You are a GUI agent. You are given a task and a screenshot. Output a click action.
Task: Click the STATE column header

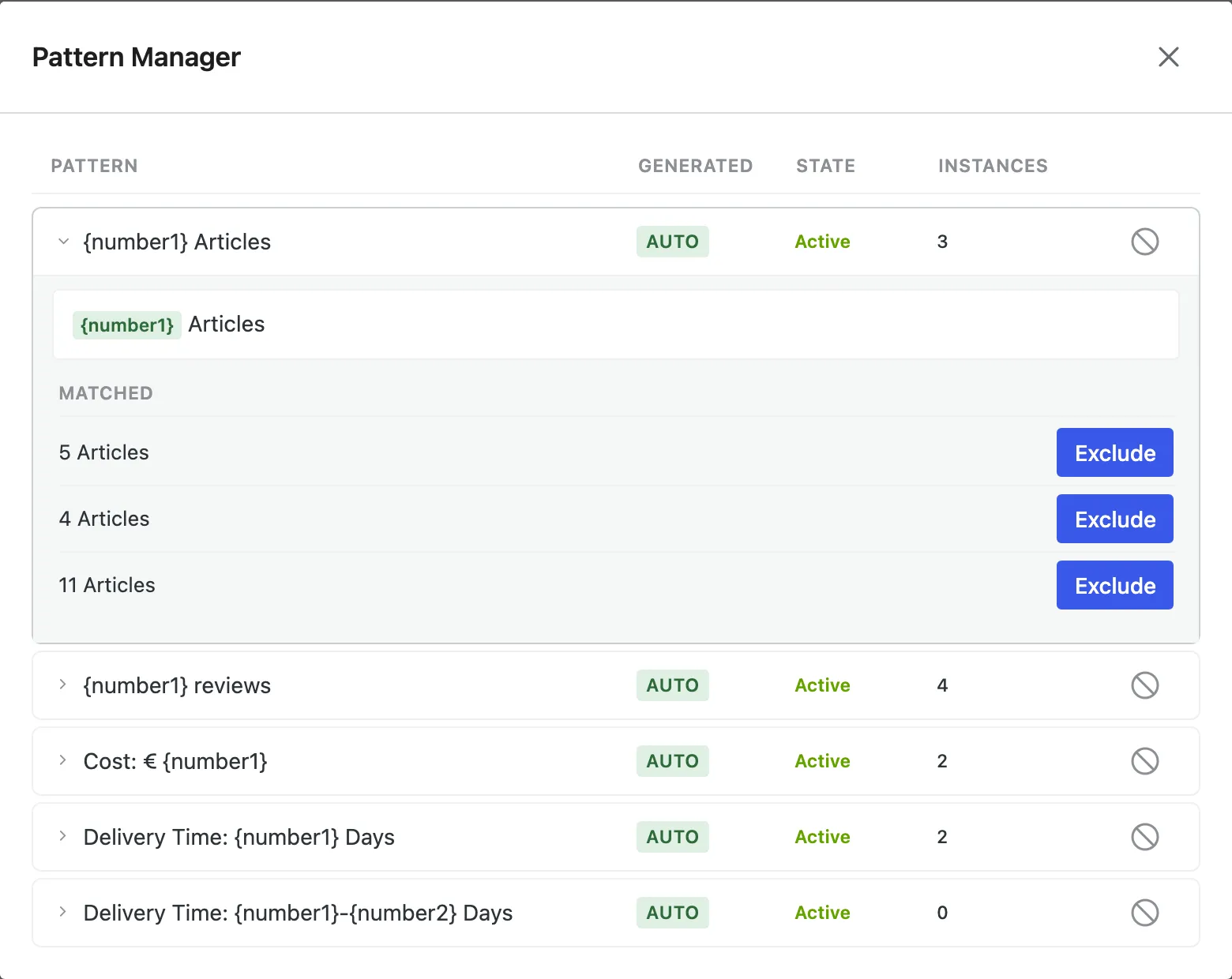point(826,166)
